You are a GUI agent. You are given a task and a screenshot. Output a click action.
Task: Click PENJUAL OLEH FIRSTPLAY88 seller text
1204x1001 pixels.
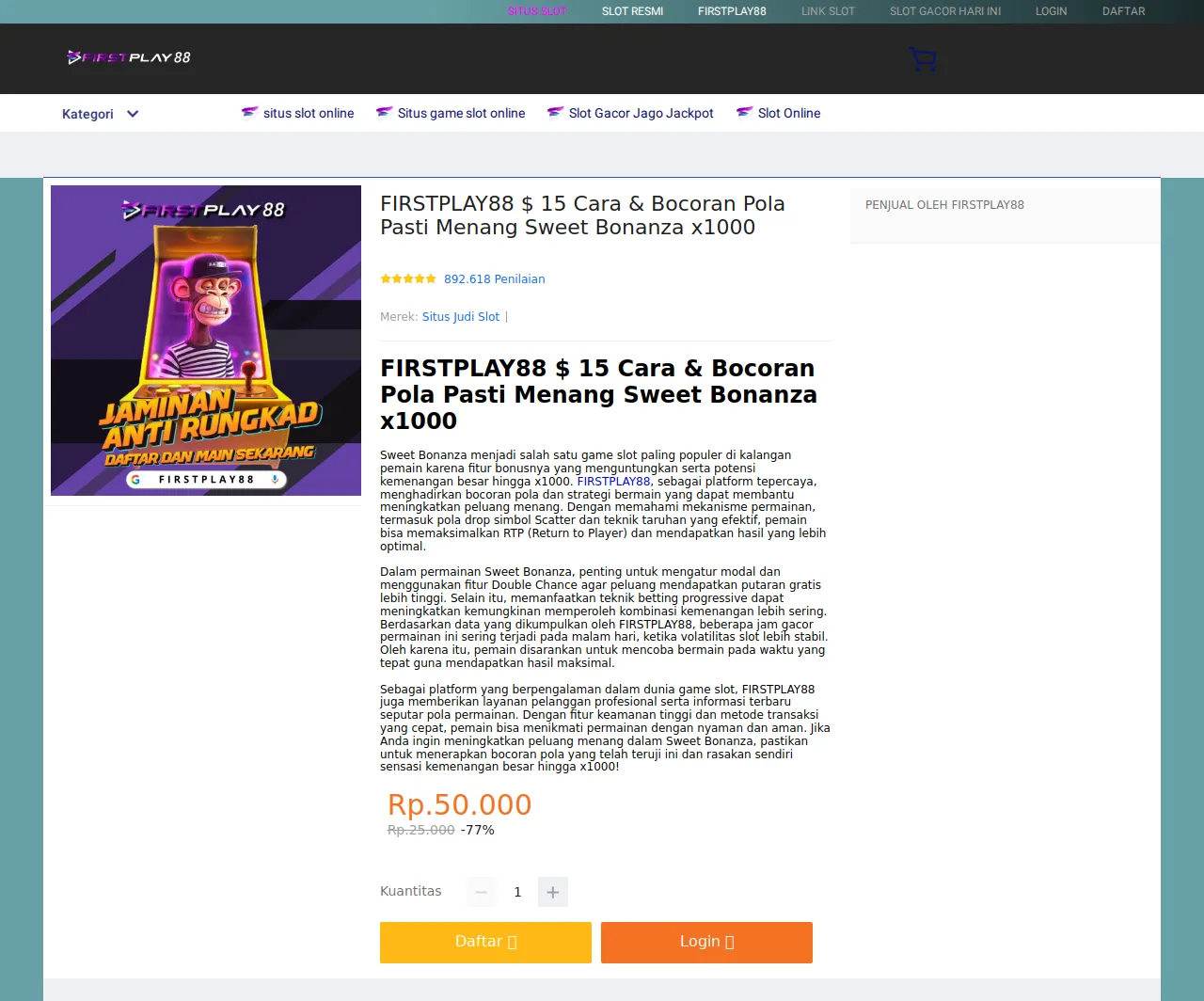coord(944,205)
